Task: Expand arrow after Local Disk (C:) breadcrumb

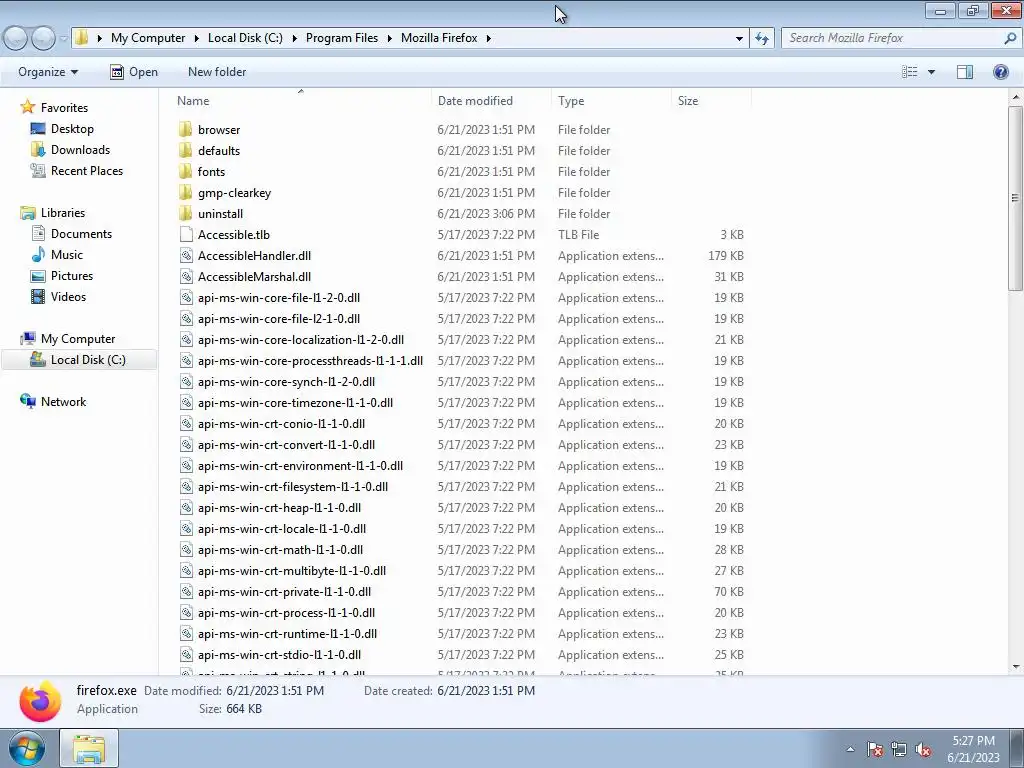Action: click(x=294, y=38)
